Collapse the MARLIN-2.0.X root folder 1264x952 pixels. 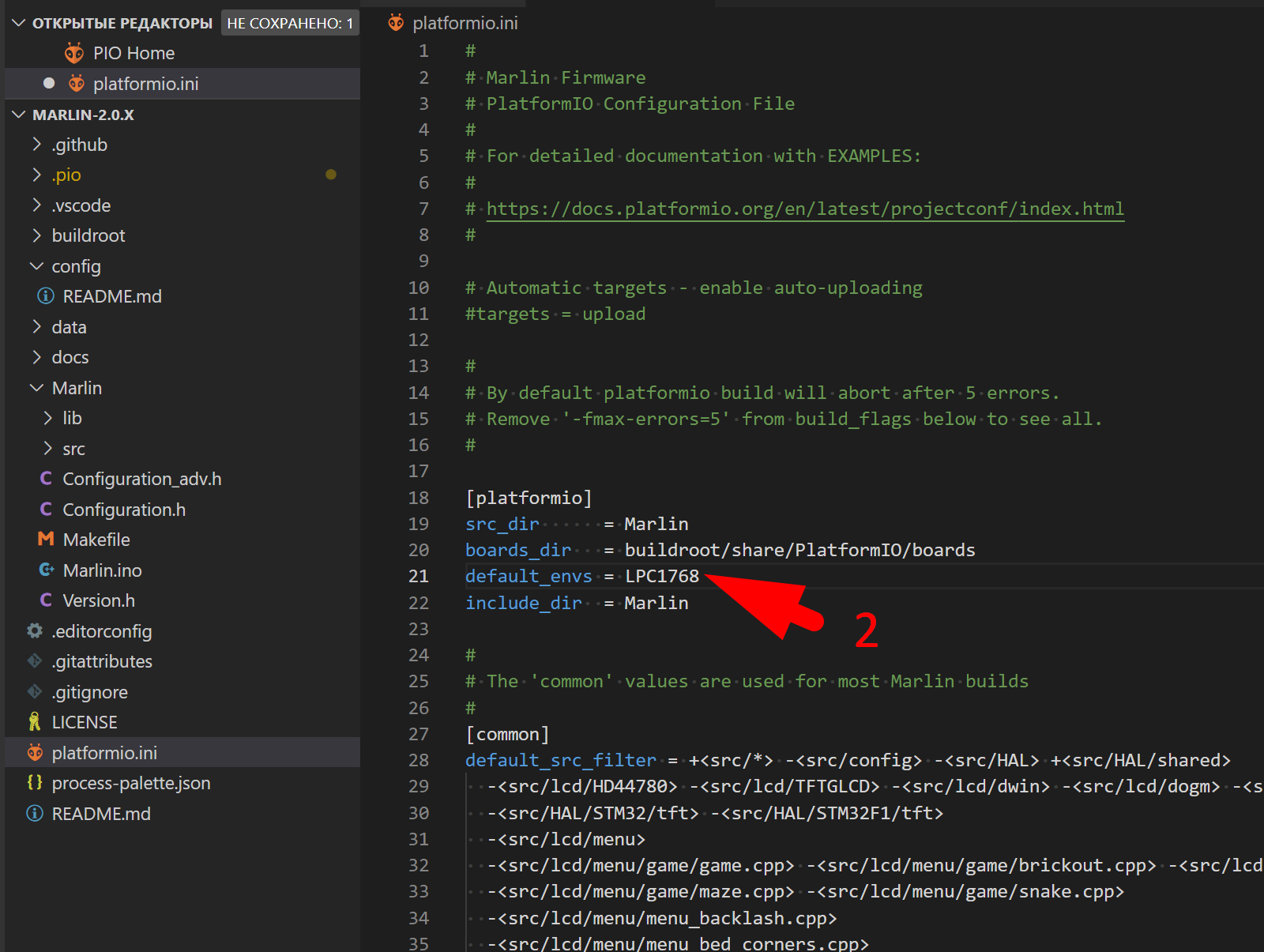pos(19,115)
